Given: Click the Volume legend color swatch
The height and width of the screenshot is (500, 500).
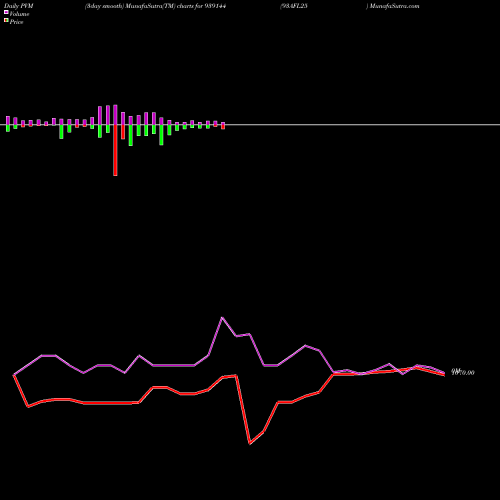Looking at the screenshot, I should [x=6, y=12].
